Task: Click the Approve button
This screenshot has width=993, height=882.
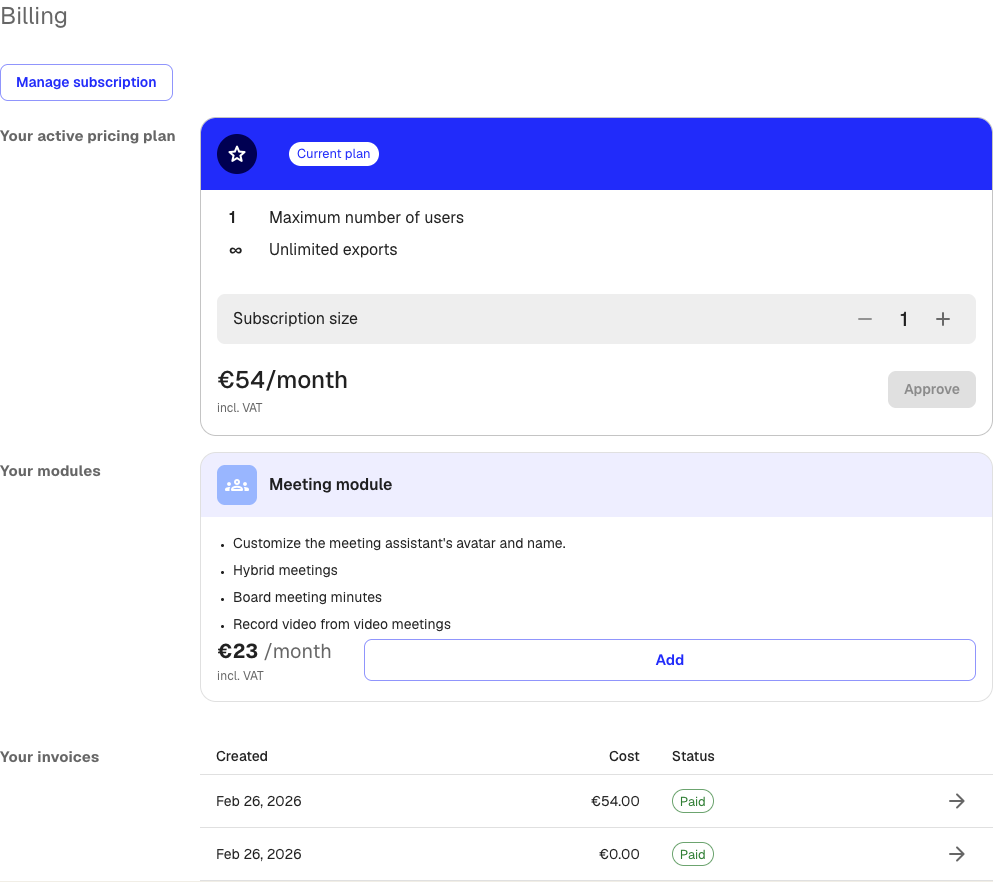Action: [931, 389]
